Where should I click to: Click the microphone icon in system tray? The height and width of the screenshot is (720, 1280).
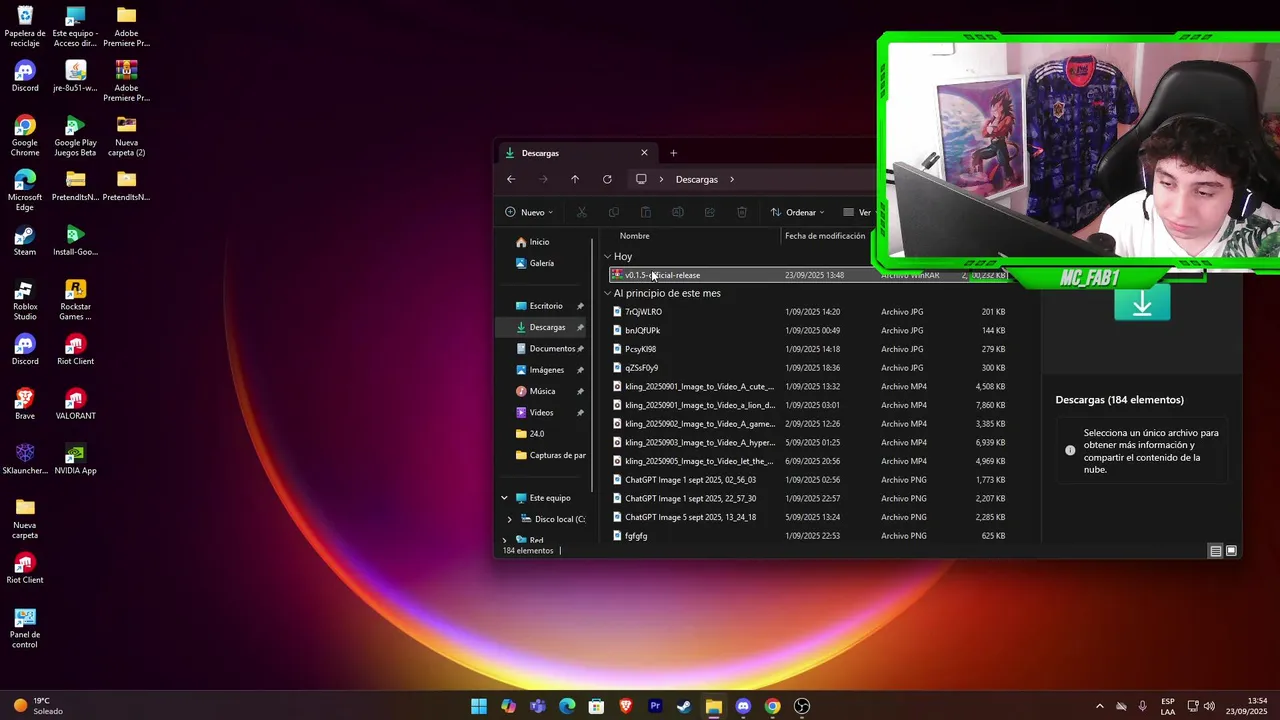click(1142, 706)
